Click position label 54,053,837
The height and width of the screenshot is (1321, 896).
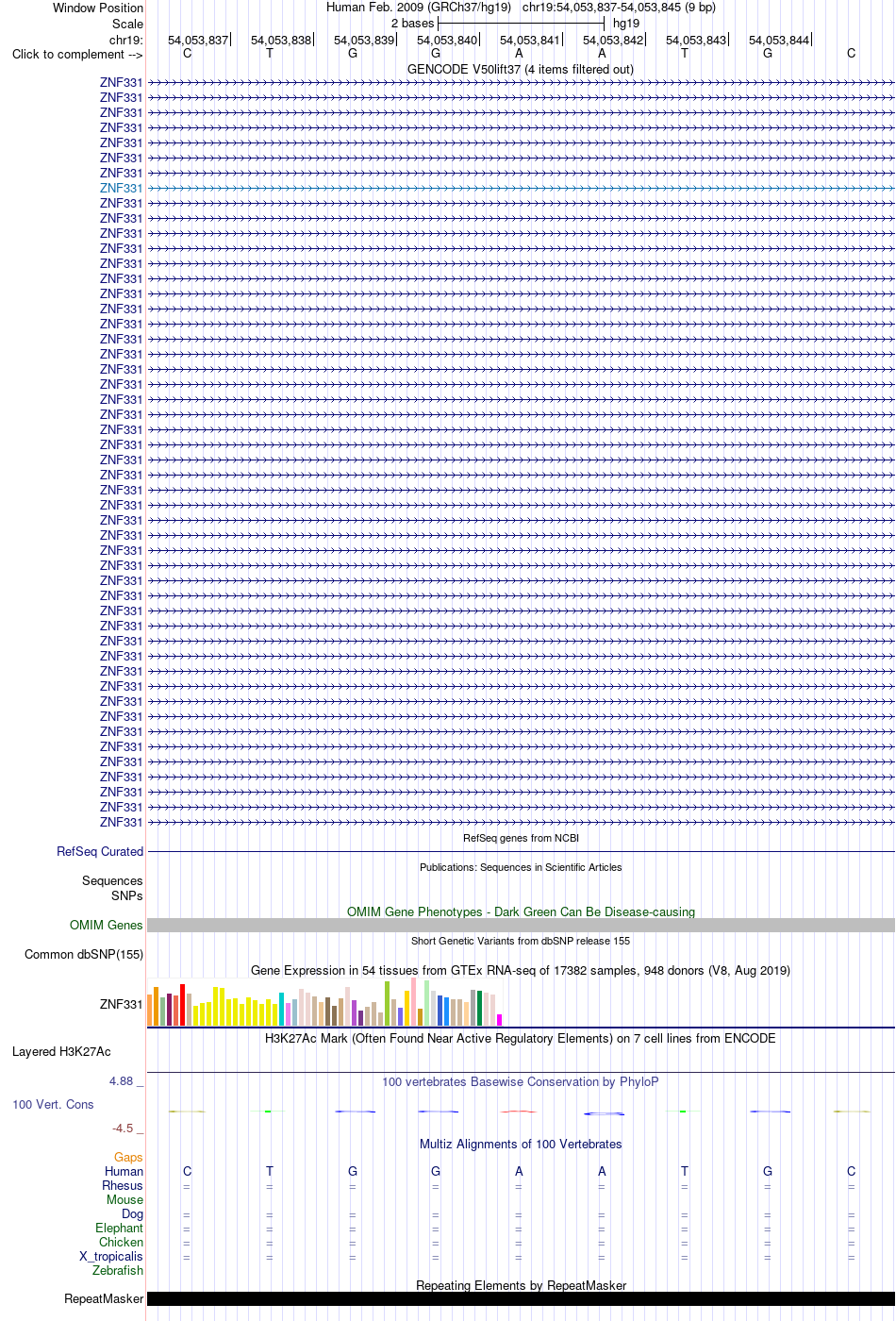tap(198, 40)
